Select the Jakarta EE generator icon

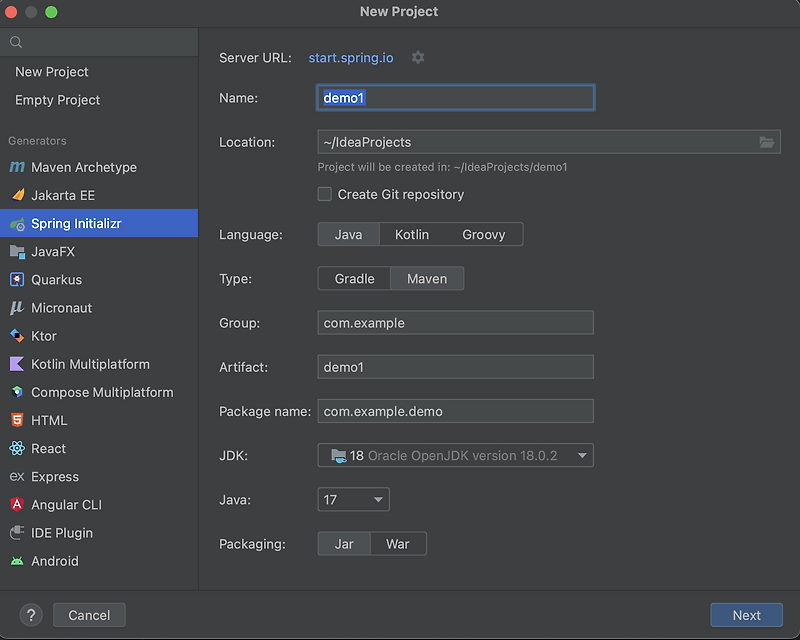click(x=17, y=195)
